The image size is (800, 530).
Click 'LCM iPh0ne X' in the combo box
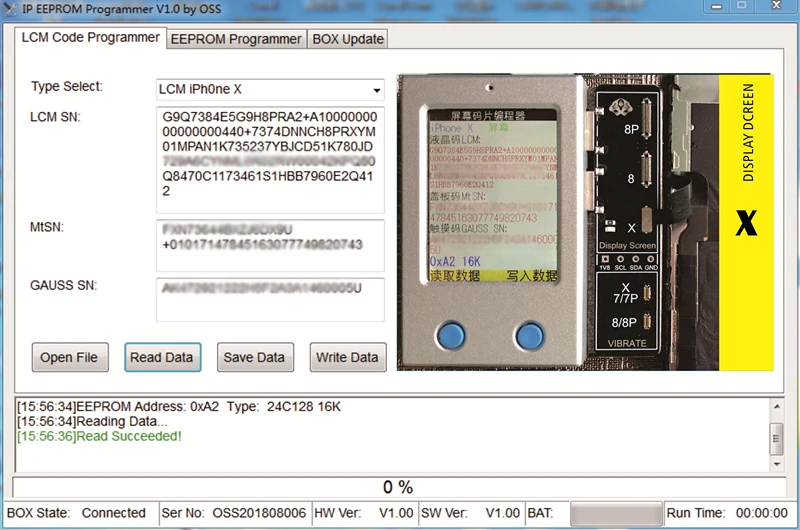coord(200,89)
